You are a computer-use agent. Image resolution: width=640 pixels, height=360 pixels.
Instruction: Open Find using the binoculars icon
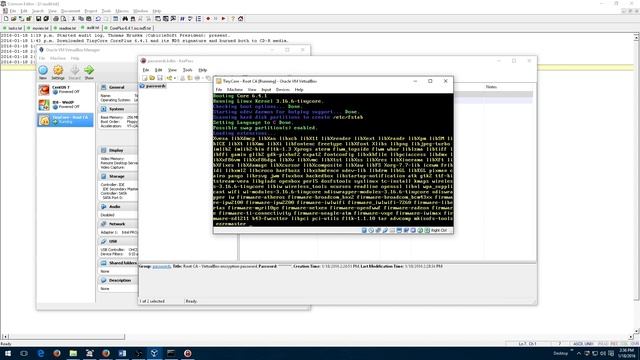[125, 19]
